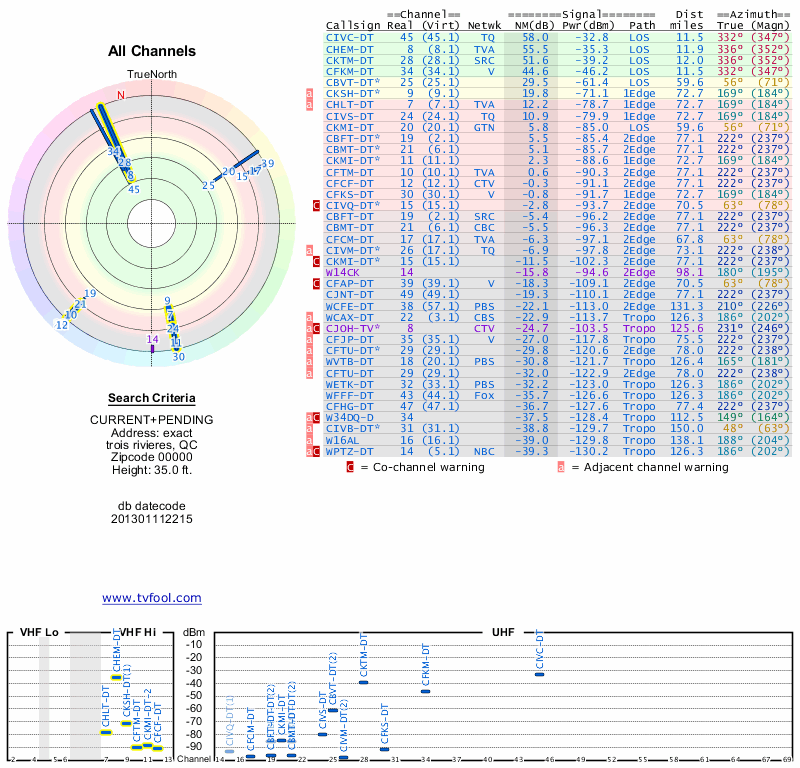Click co-channel warning icon beside CIVQ-DT*
Screen dimensions: 800x768
tap(317, 205)
